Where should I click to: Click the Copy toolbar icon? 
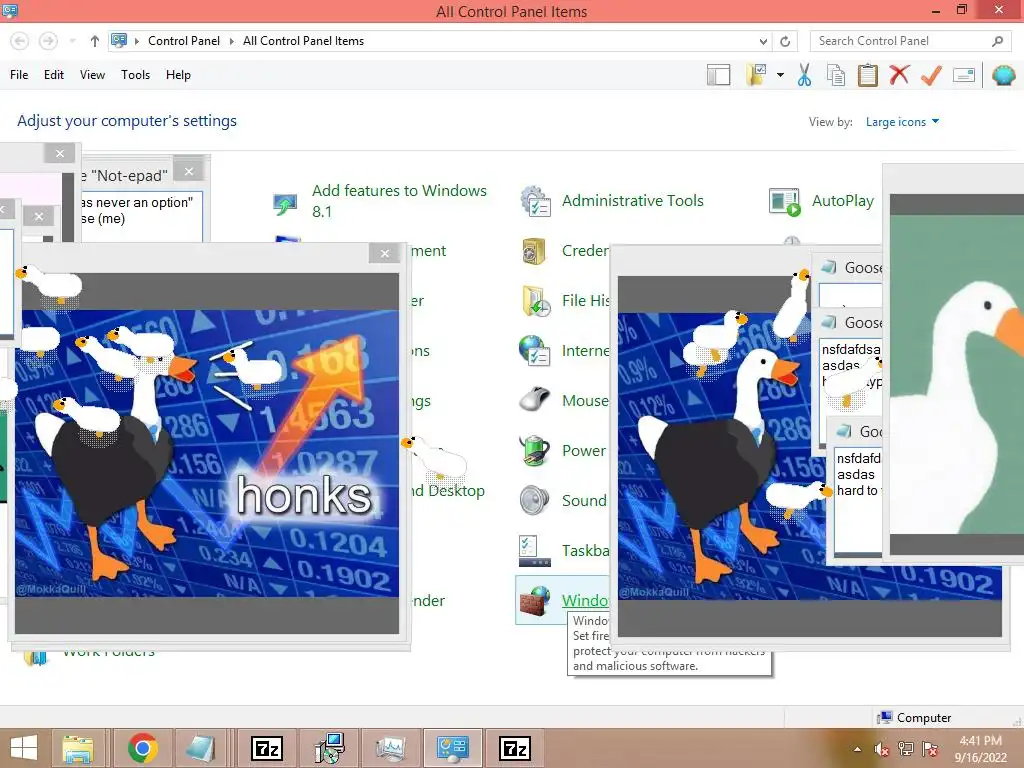click(x=836, y=75)
